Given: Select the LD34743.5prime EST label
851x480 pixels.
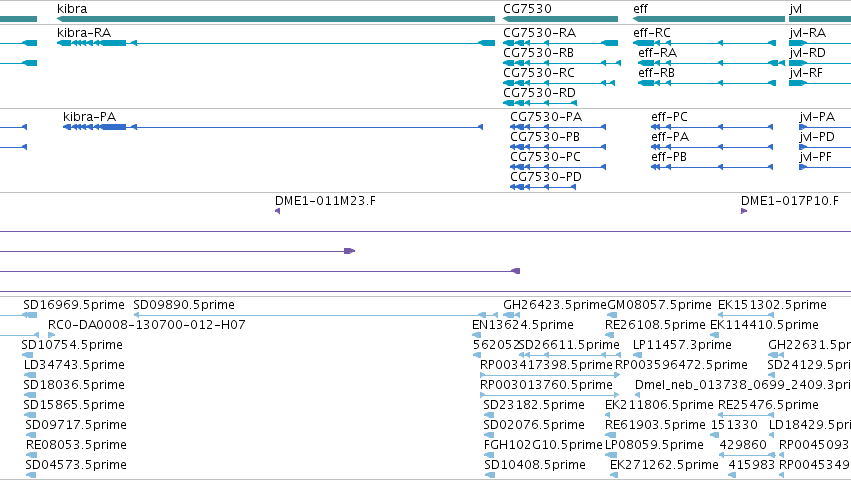Looking at the screenshot, I should tap(74, 365).
